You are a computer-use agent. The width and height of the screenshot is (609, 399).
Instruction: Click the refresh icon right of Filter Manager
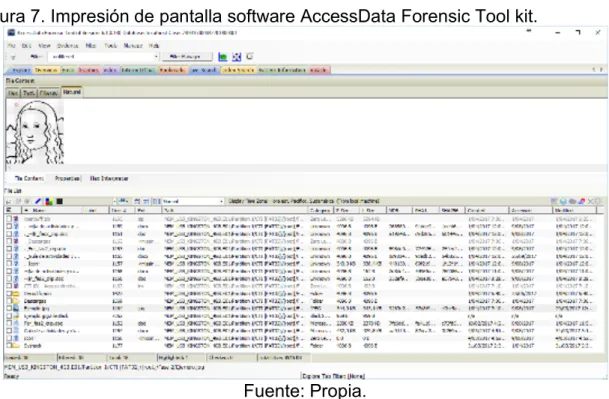pos(250,57)
